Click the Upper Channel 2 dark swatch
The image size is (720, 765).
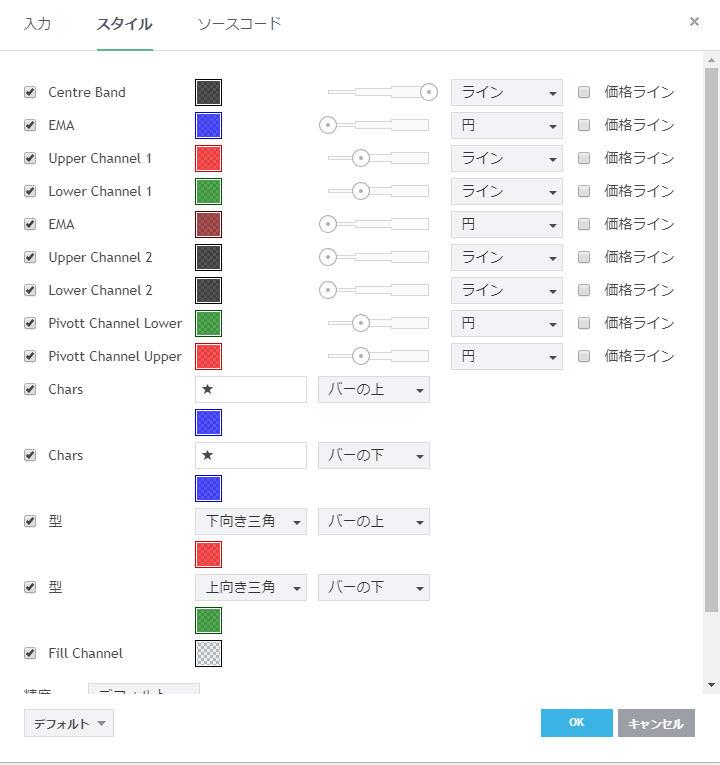tap(208, 257)
